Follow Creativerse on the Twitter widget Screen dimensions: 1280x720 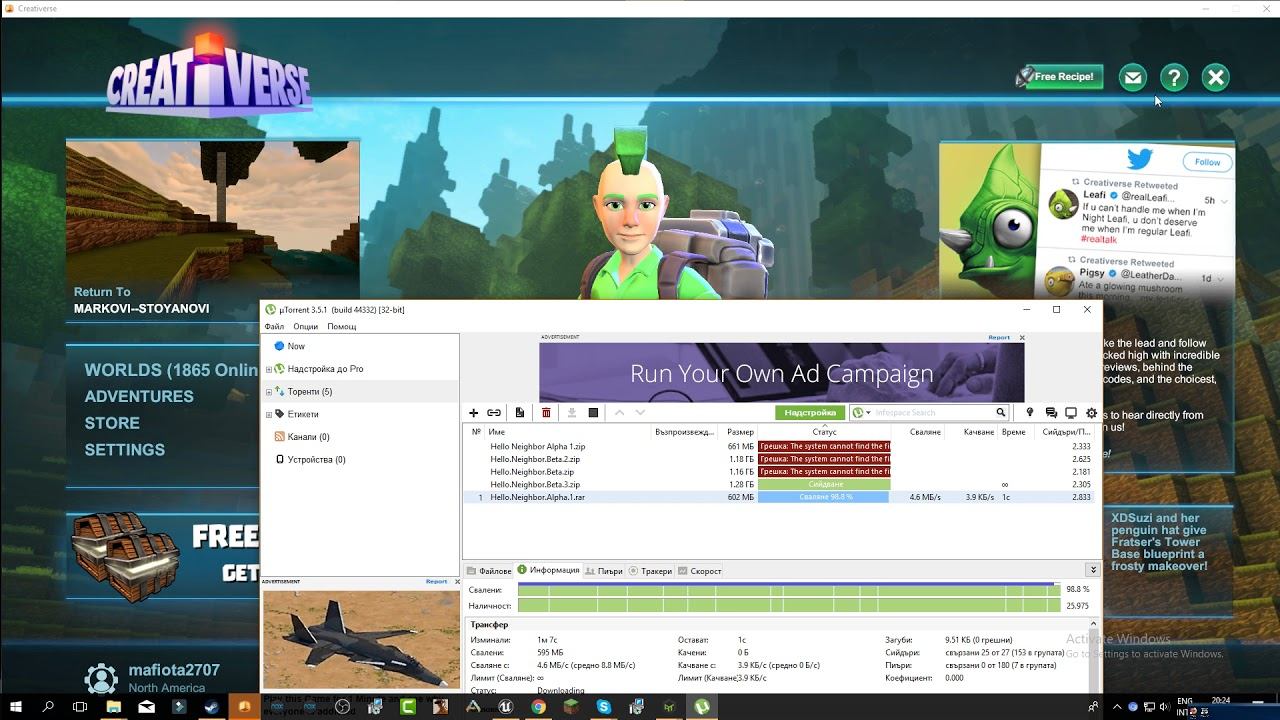pyautogui.click(x=1207, y=162)
